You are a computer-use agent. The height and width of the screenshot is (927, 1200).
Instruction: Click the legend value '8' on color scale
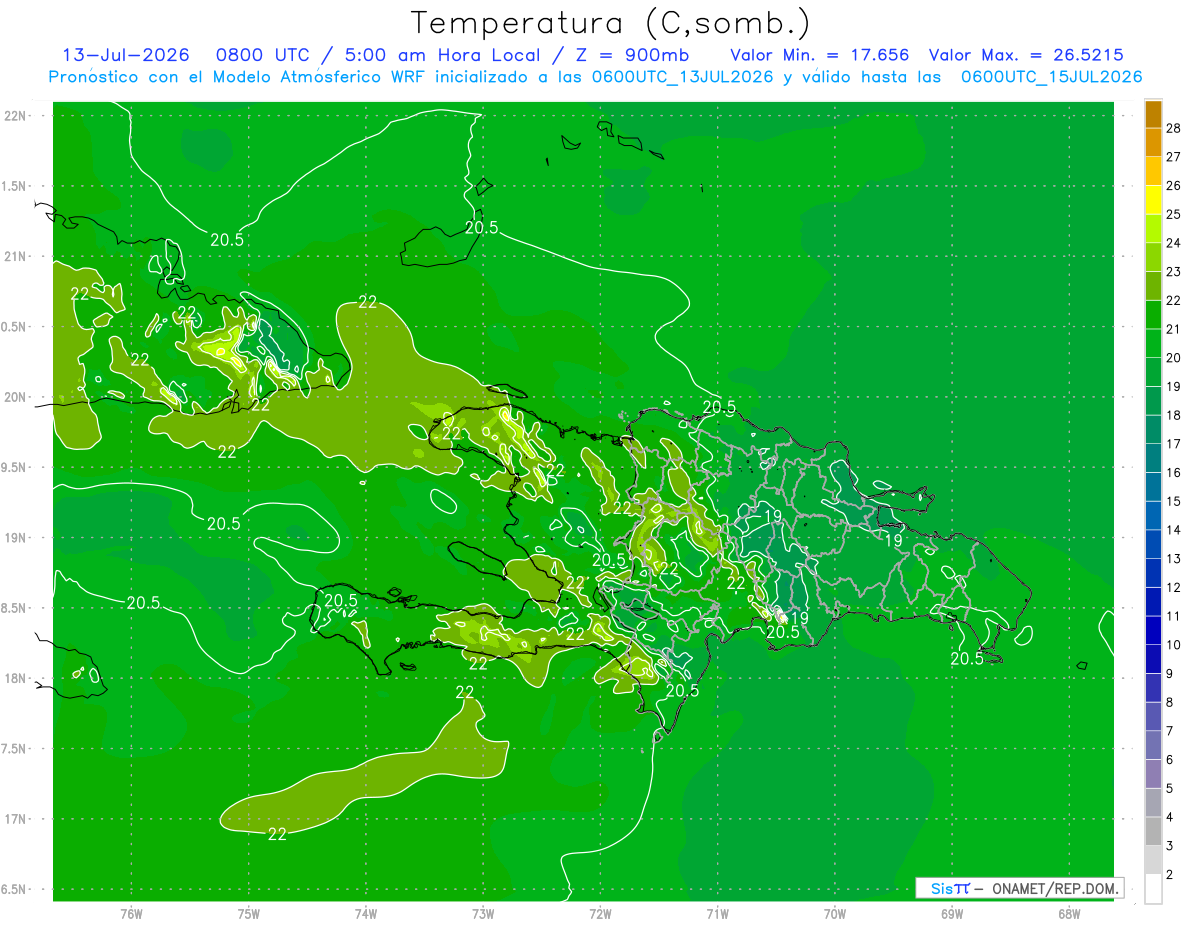[x=1170, y=703]
